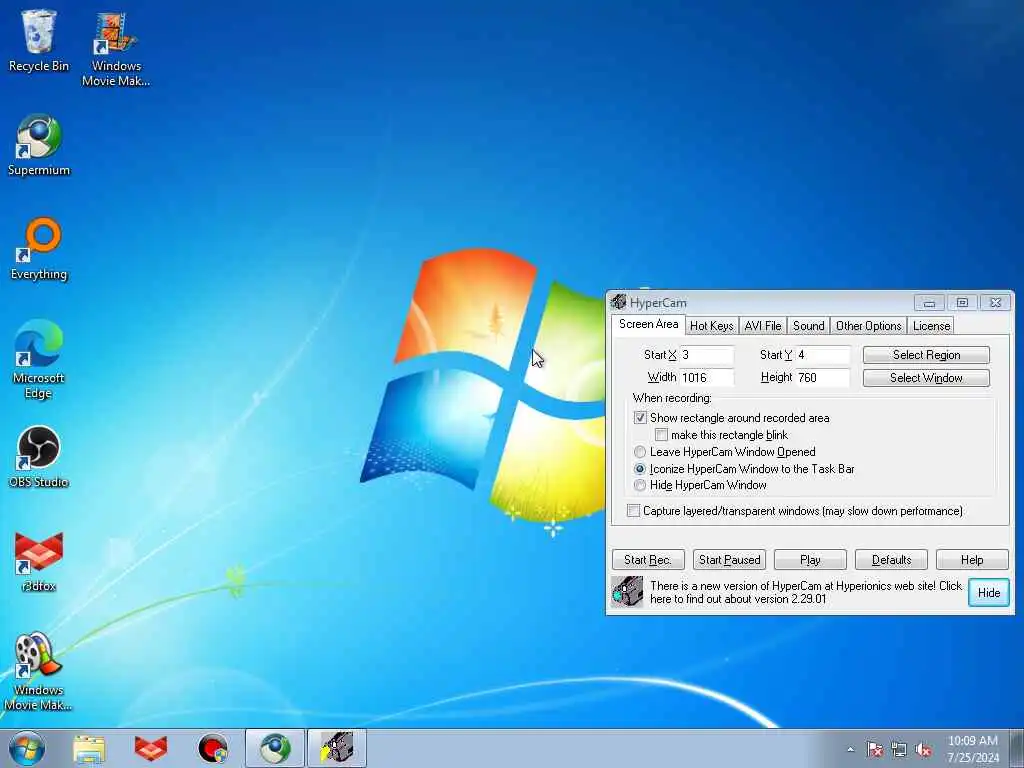The height and width of the screenshot is (768, 1024).
Task: Go to the Other Options tab
Action: [868, 326]
